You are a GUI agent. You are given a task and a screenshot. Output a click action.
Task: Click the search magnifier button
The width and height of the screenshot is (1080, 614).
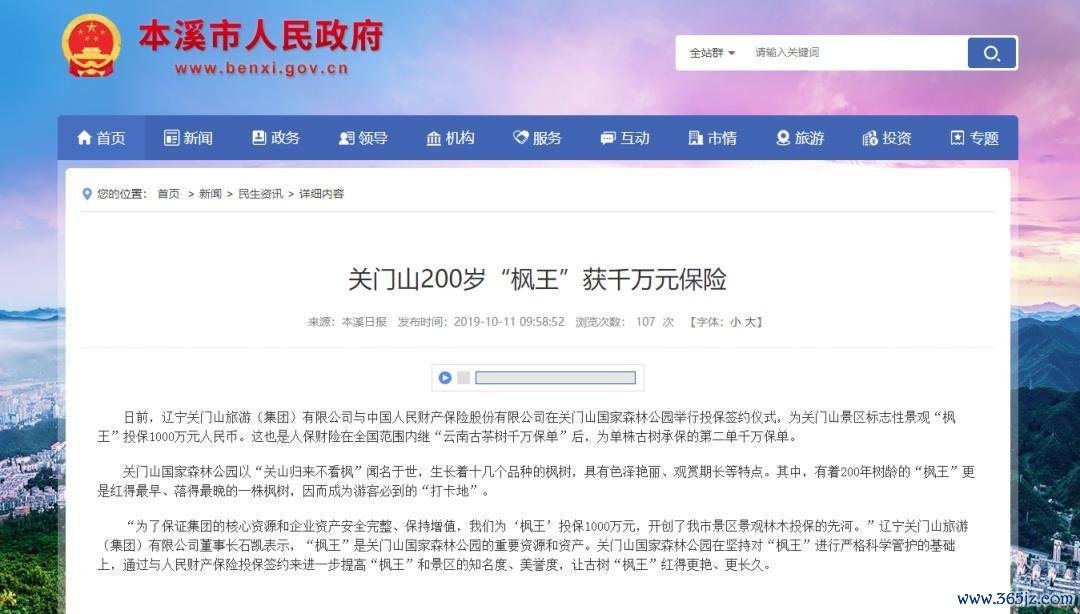tap(992, 53)
